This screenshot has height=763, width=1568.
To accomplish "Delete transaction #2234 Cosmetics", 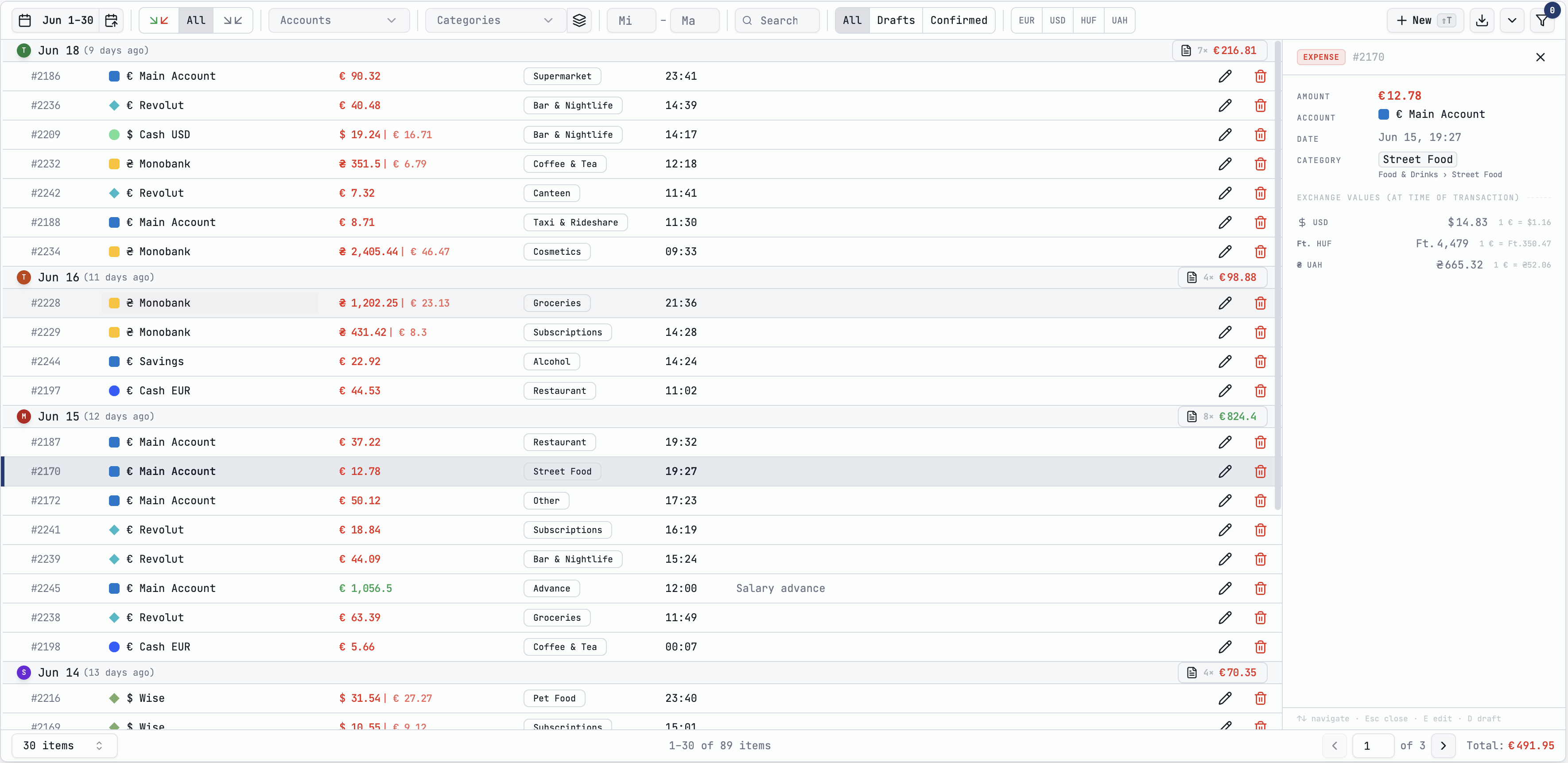I will (1261, 252).
